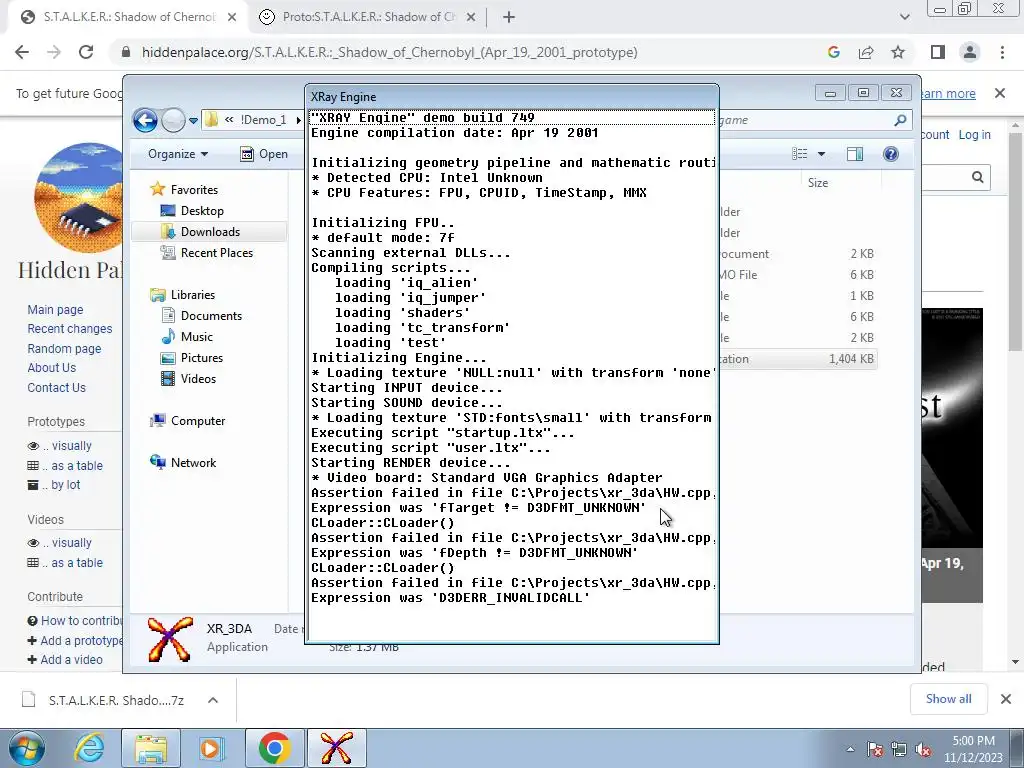1024x768 pixels.
Task: Open Chrome three-dot menu
Action: click(x=1002, y=52)
